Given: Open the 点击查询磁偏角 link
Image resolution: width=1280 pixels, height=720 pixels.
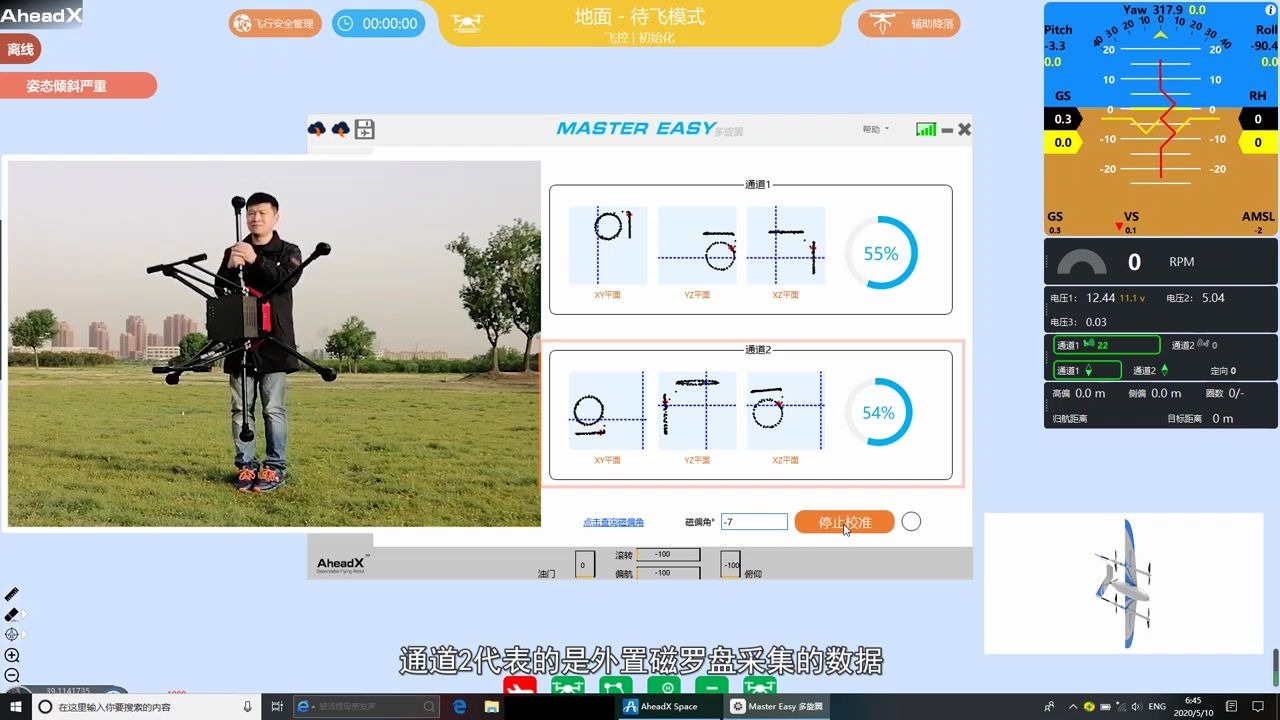Looking at the screenshot, I should [x=613, y=522].
